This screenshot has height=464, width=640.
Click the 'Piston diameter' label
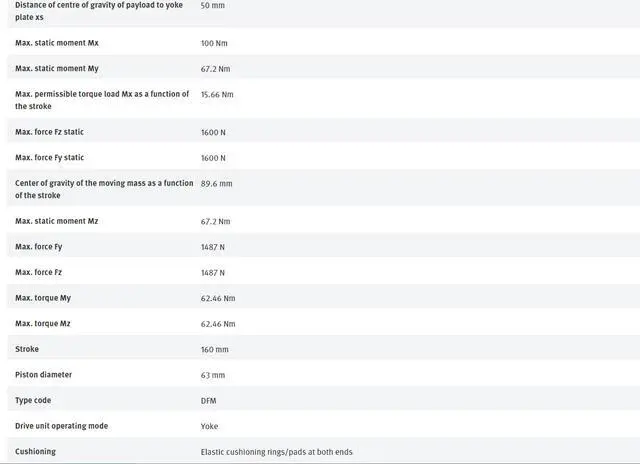(x=44, y=374)
